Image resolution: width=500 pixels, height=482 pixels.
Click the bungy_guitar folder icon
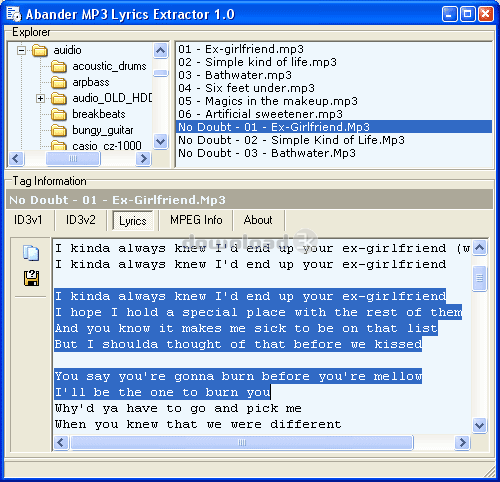pyautogui.click(x=59, y=130)
